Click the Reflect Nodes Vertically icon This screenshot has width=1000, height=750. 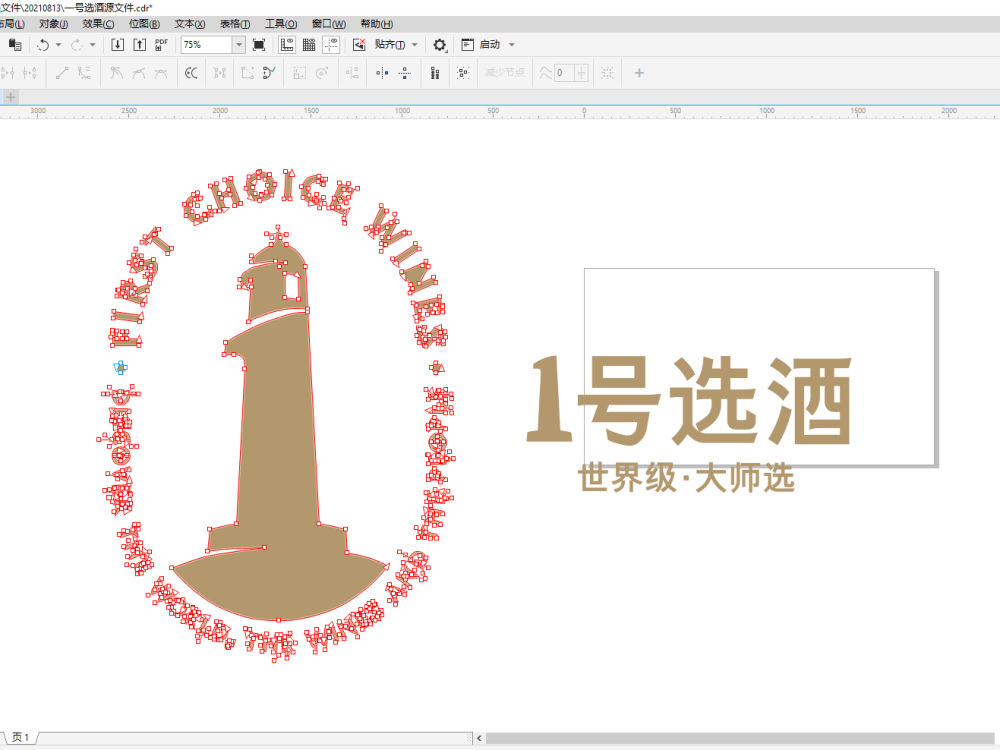click(x=404, y=73)
